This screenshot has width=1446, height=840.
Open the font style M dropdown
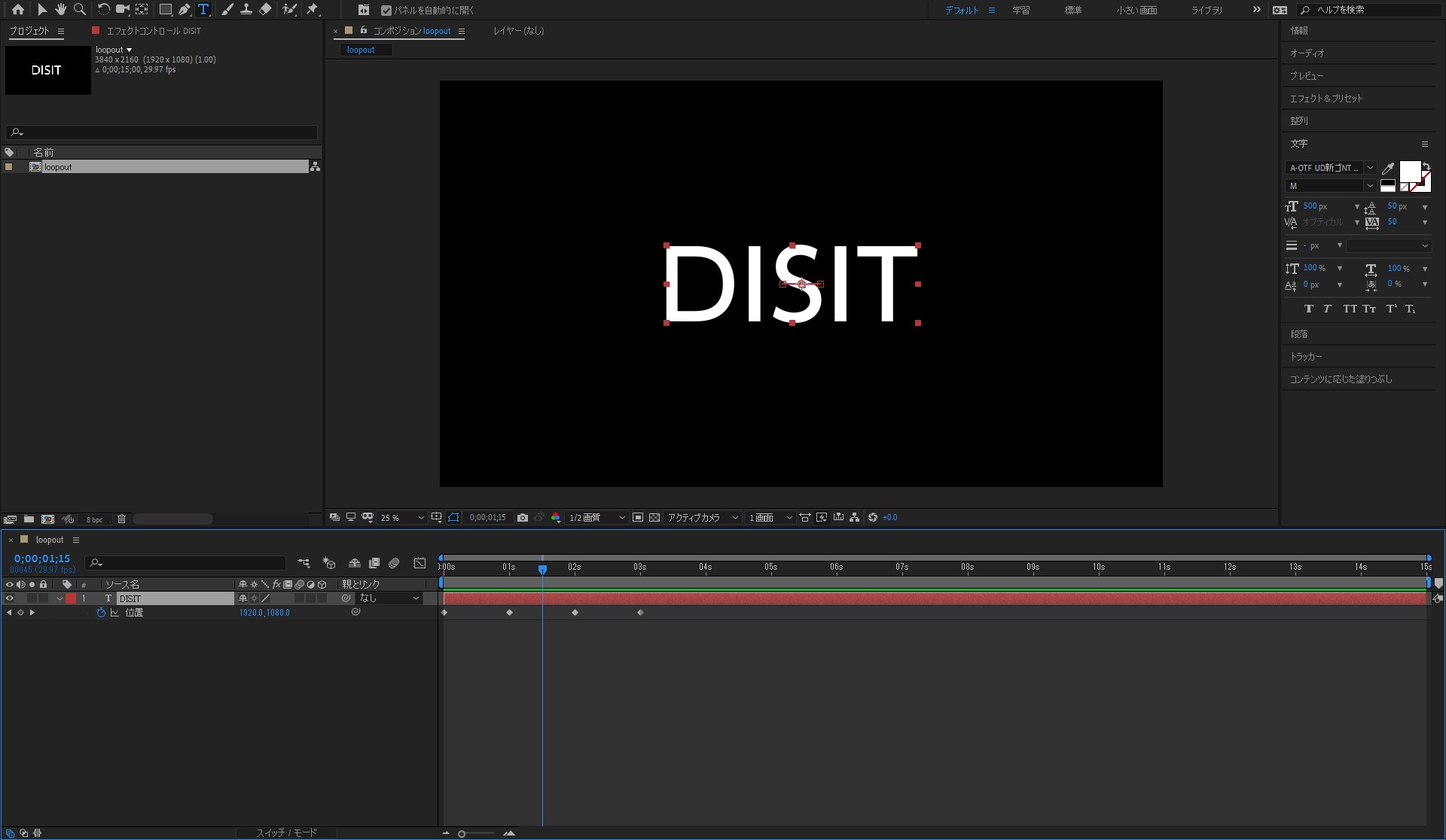point(1331,186)
